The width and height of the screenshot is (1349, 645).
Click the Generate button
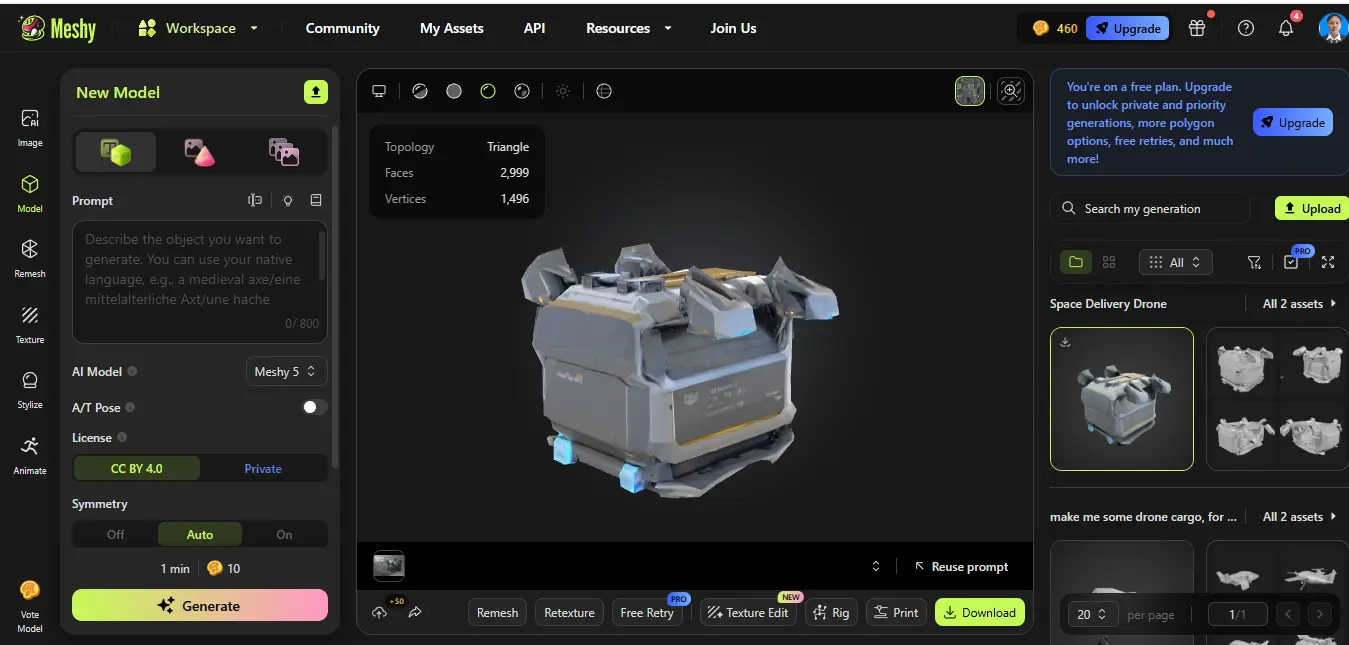199,605
